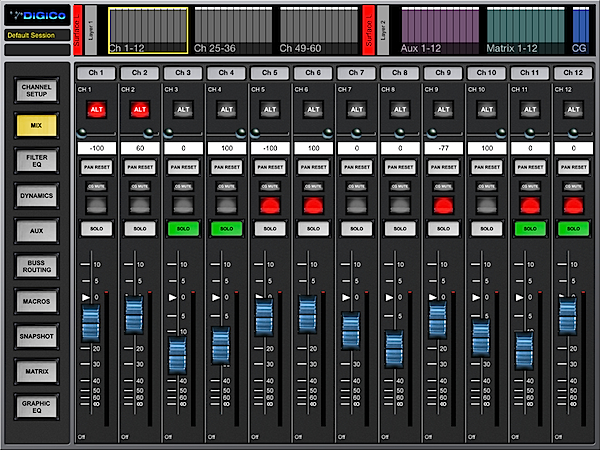Click PAN RESET on channel 4
Viewport: 600px width, 450px height.
point(227,167)
